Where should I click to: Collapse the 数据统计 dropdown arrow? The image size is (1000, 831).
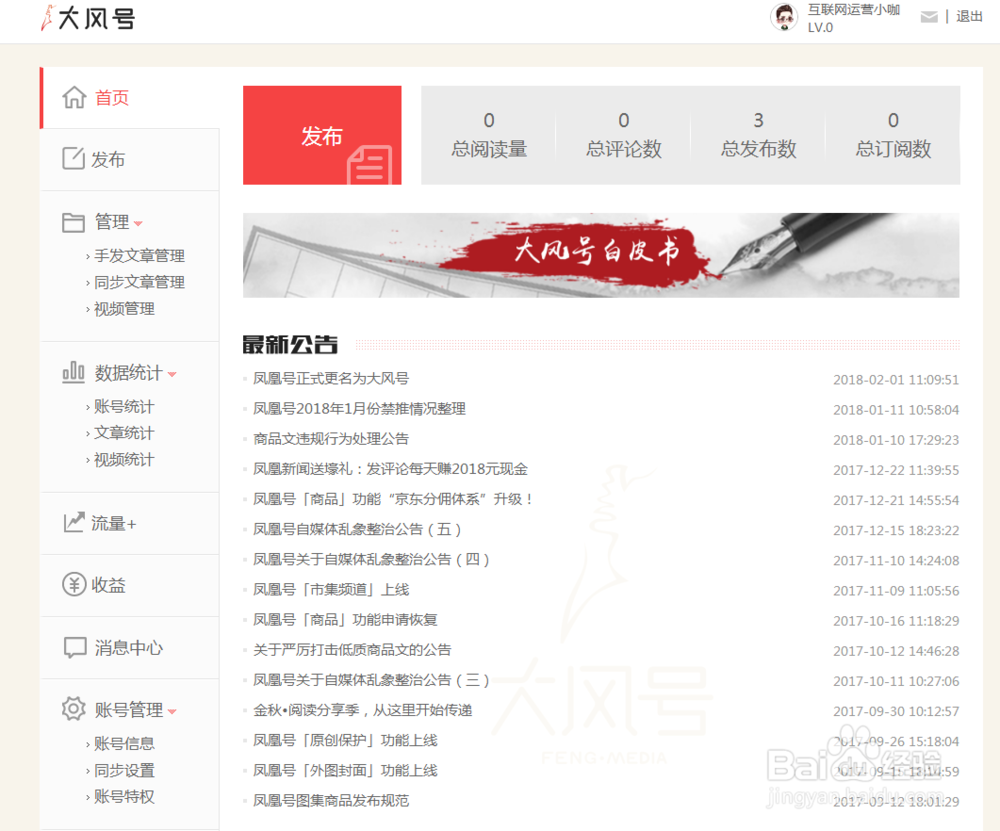pos(172,374)
